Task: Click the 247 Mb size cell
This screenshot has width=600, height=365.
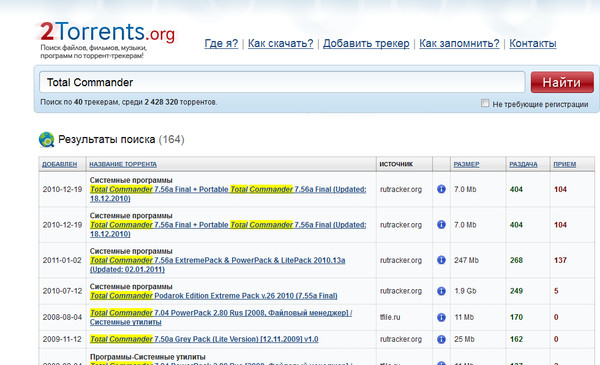Action: coord(466,260)
